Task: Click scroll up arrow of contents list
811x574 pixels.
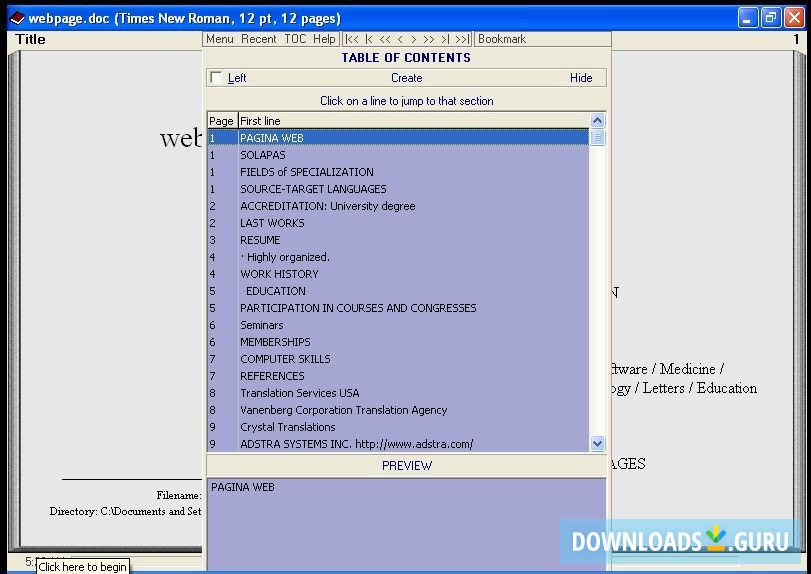Action: pos(597,120)
